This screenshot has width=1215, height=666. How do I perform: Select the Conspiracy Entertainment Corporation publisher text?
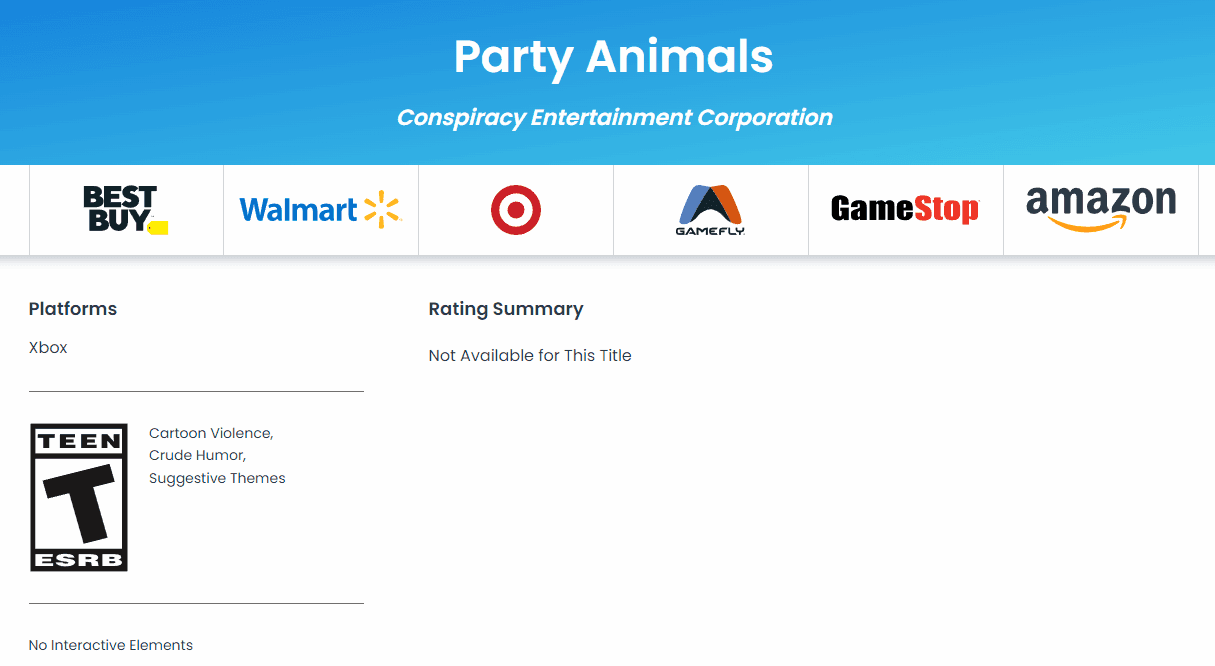click(x=615, y=117)
